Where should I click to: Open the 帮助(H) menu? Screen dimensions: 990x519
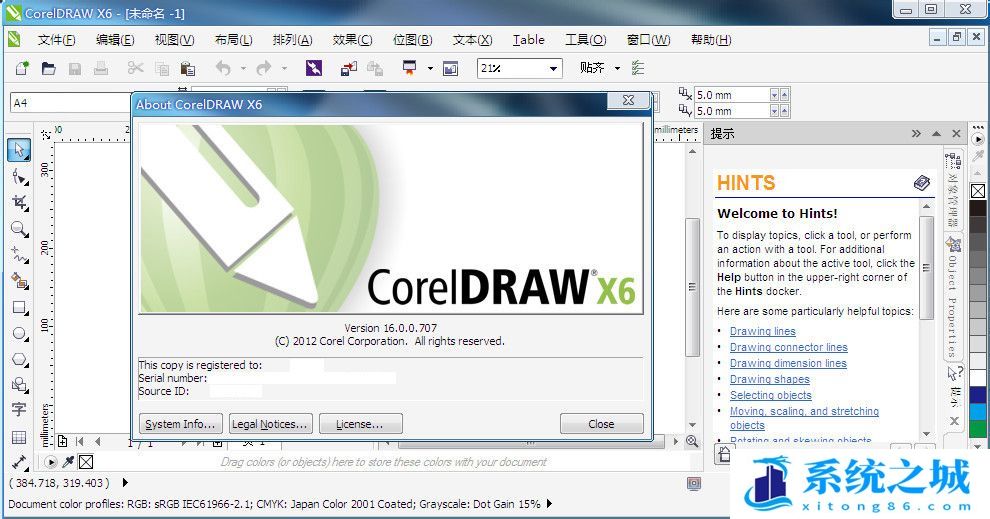(711, 40)
